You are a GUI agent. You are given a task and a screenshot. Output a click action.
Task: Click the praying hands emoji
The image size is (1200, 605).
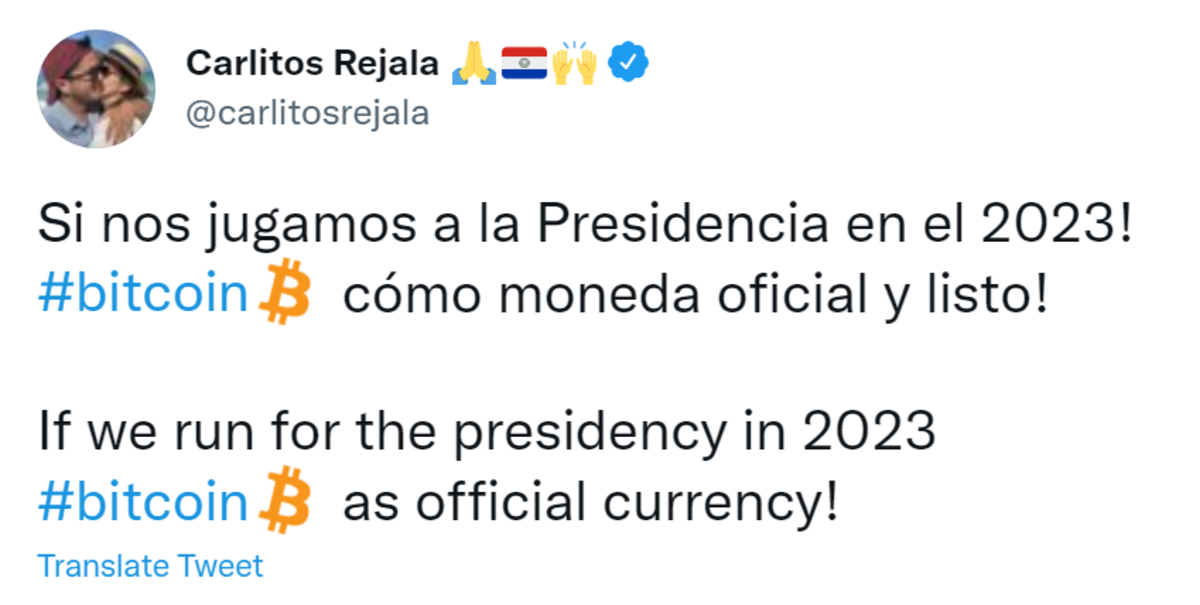pyautogui.click(x=474, y=65)
